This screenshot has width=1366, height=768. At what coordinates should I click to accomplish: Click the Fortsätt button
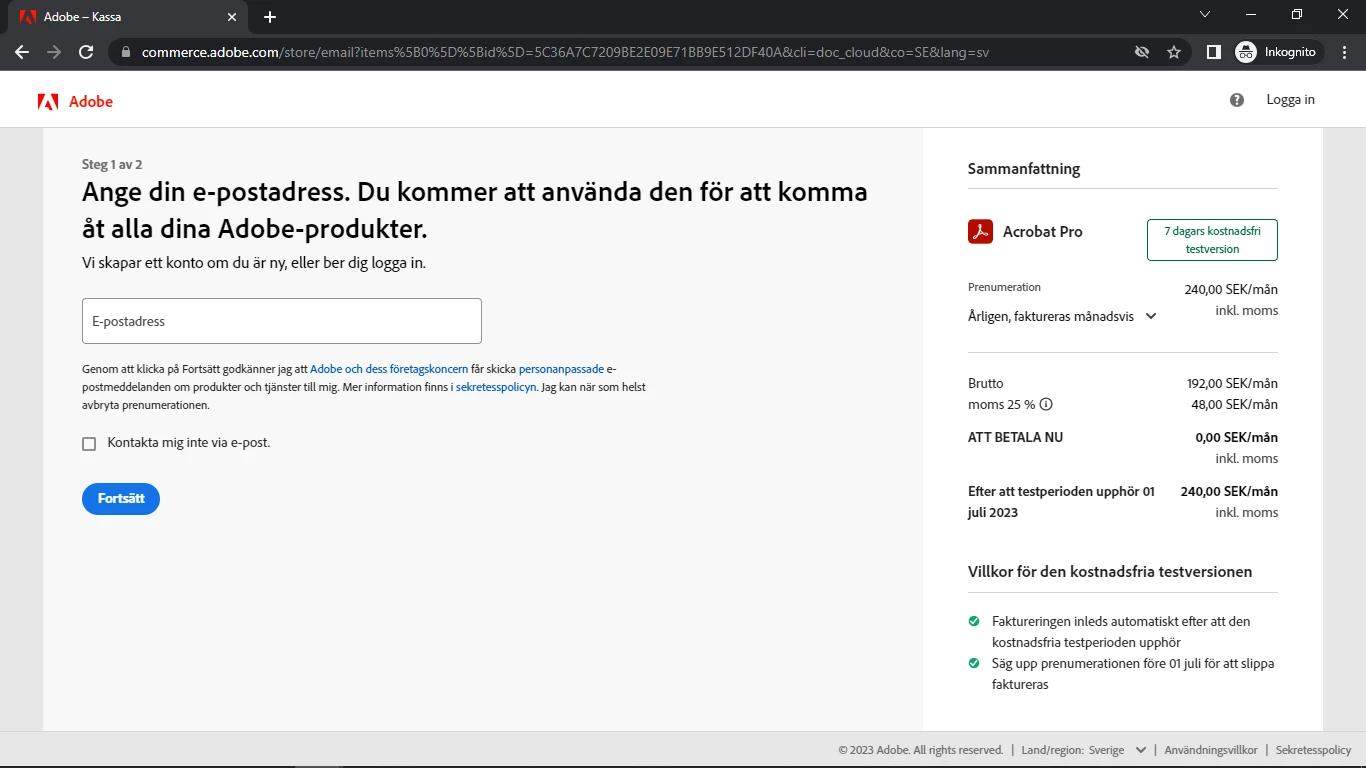point(121,498)
